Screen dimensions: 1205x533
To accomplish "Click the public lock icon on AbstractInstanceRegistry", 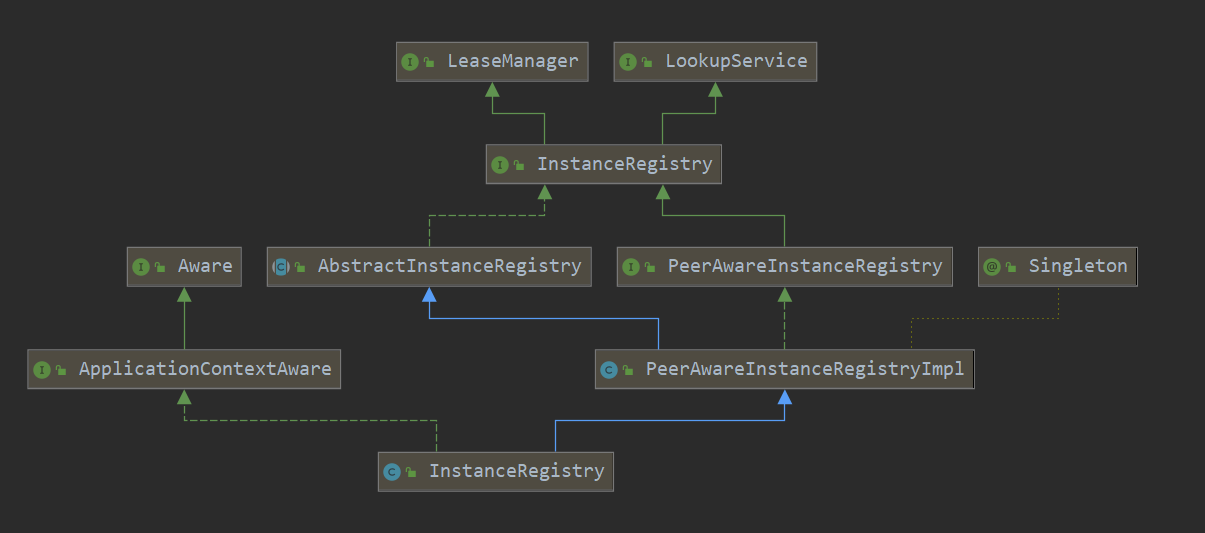I will click(x=300, y=268).
